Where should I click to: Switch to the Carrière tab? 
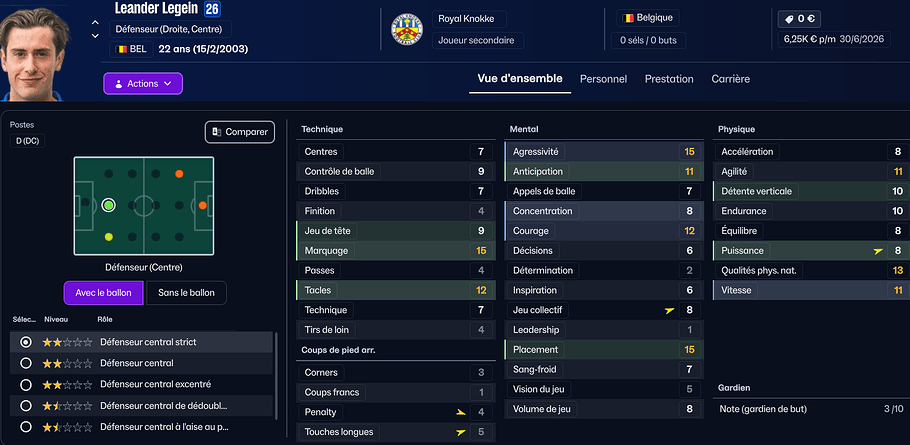pyautogui.click(x=730, y=79)
